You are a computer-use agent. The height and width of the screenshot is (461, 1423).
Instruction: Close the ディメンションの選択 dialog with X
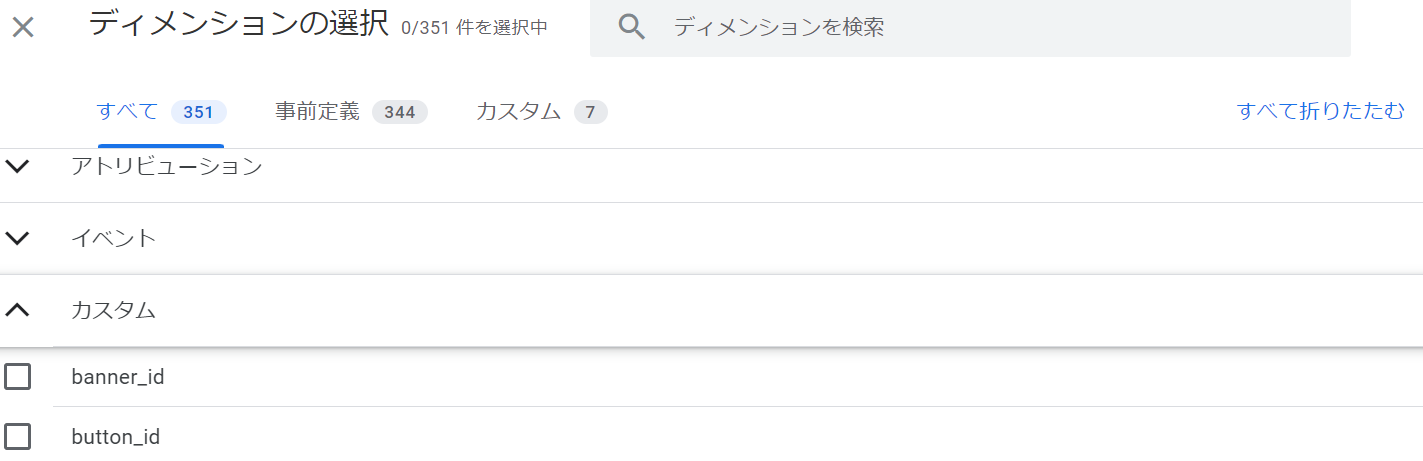coord(23,27)
